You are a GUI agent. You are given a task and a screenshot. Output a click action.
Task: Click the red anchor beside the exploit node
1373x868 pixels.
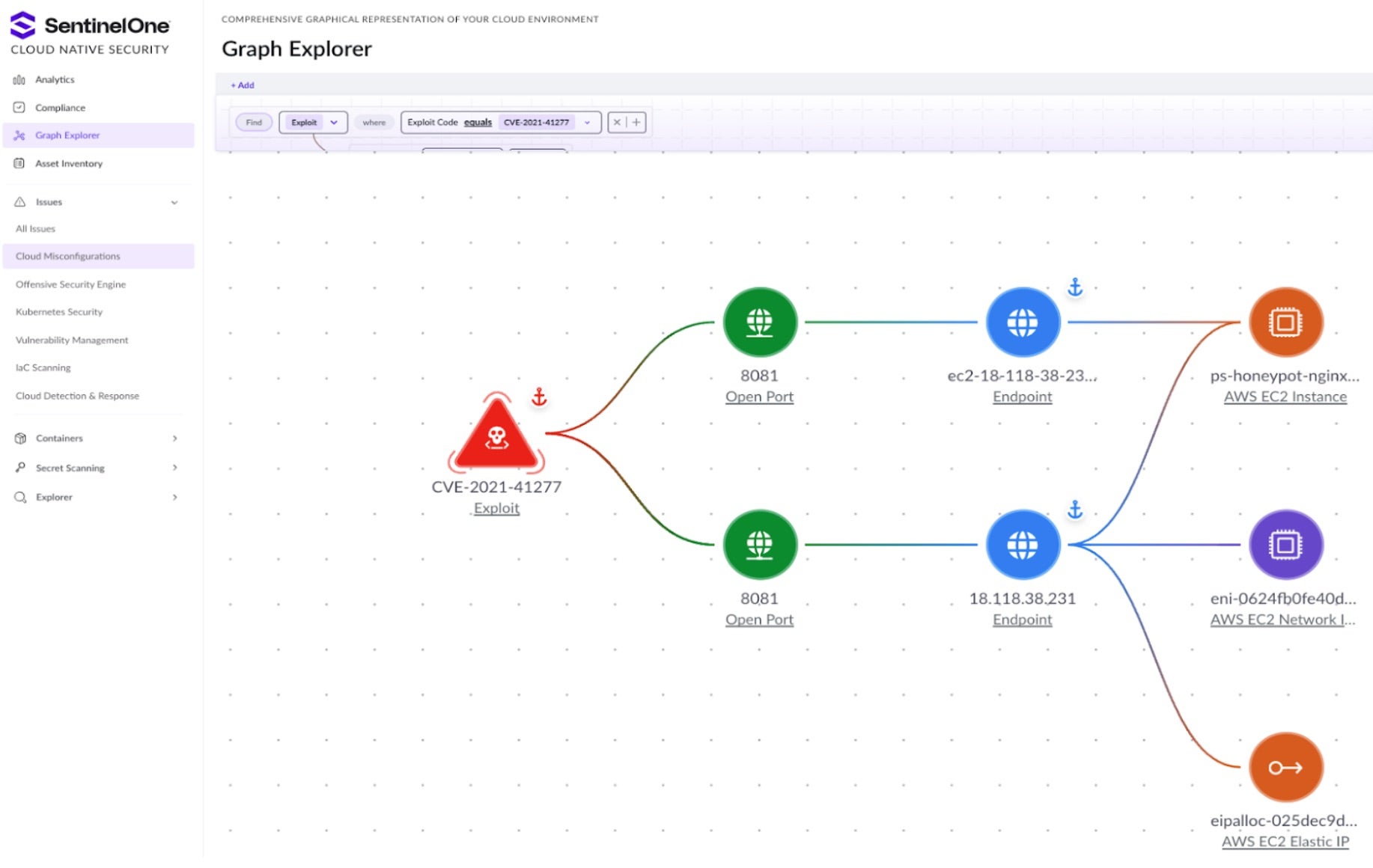(539, 397)
